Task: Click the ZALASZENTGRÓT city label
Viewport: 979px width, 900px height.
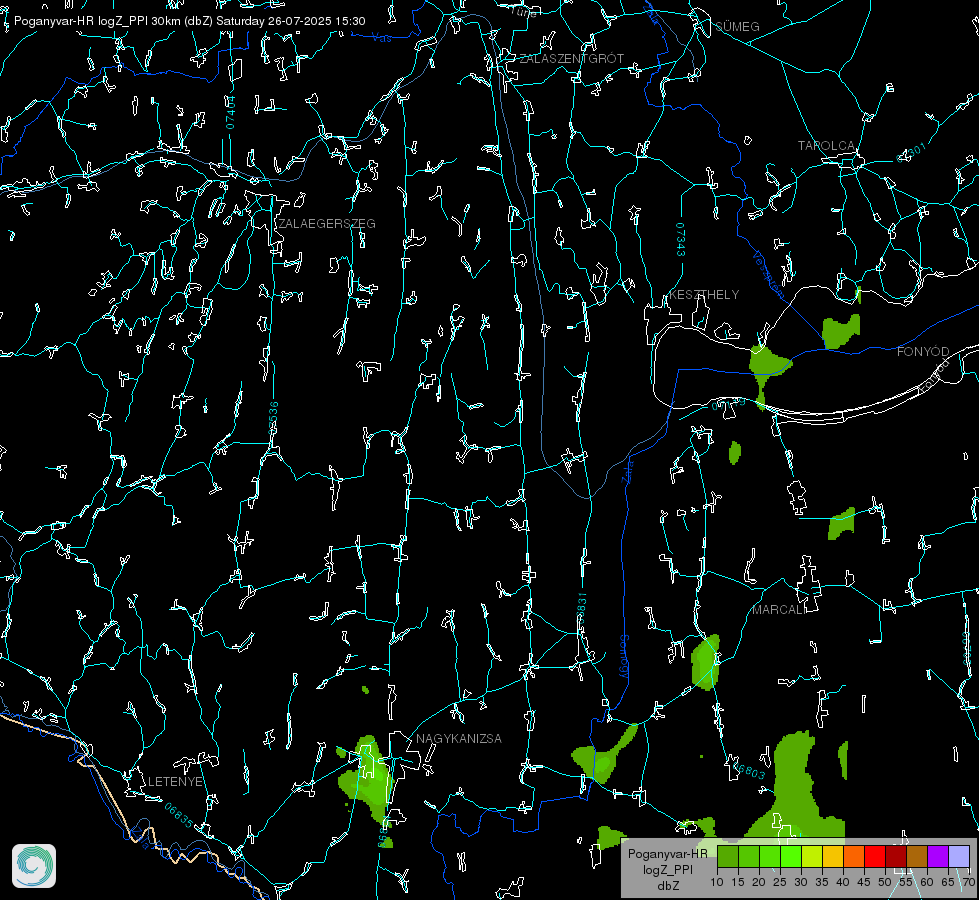Action: click(571, 59)
